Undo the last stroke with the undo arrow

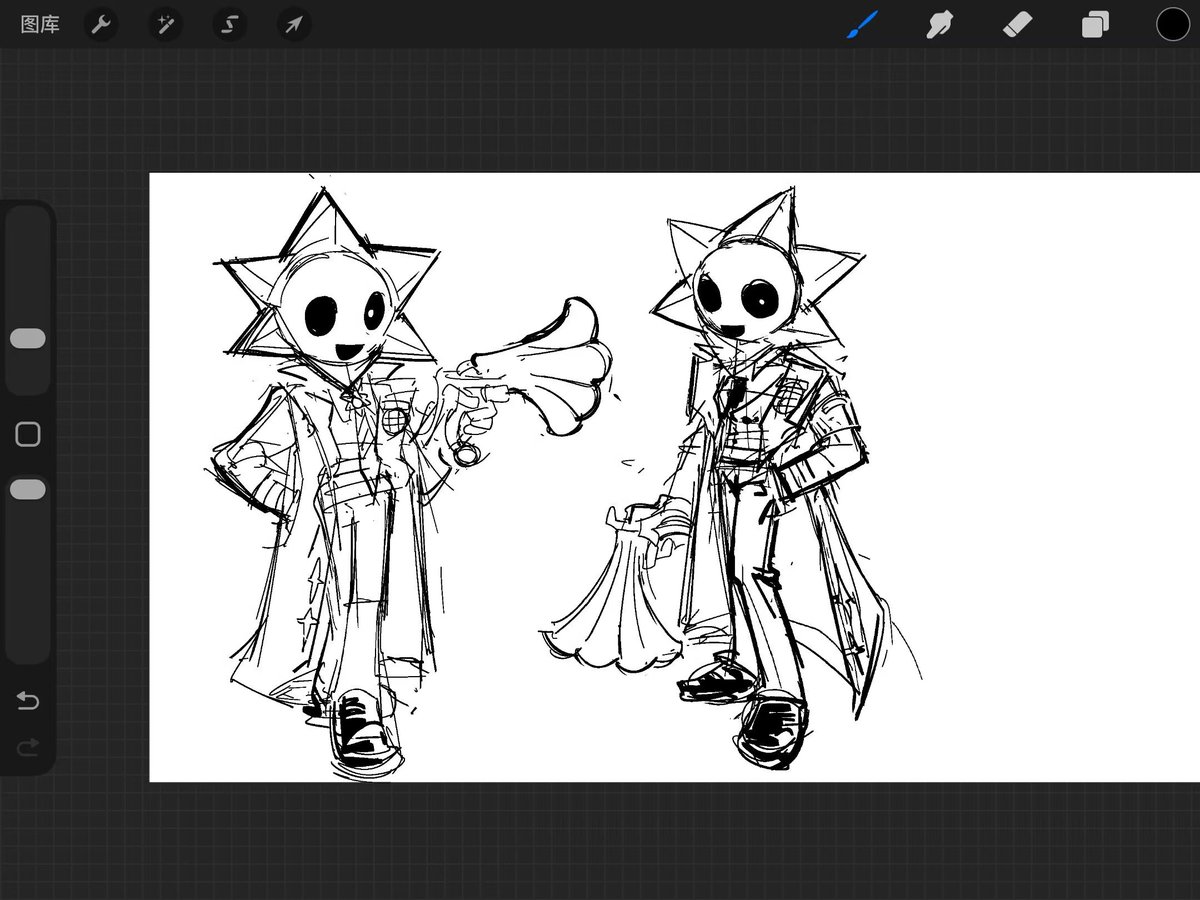(x=28, y=701)
